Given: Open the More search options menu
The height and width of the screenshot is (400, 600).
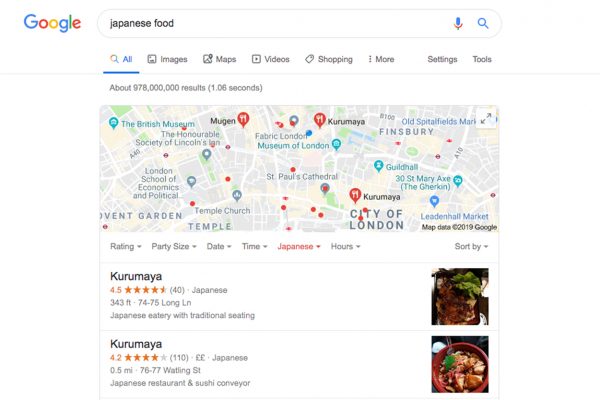Looking at the screenshot, I should [x=381, y=59].
